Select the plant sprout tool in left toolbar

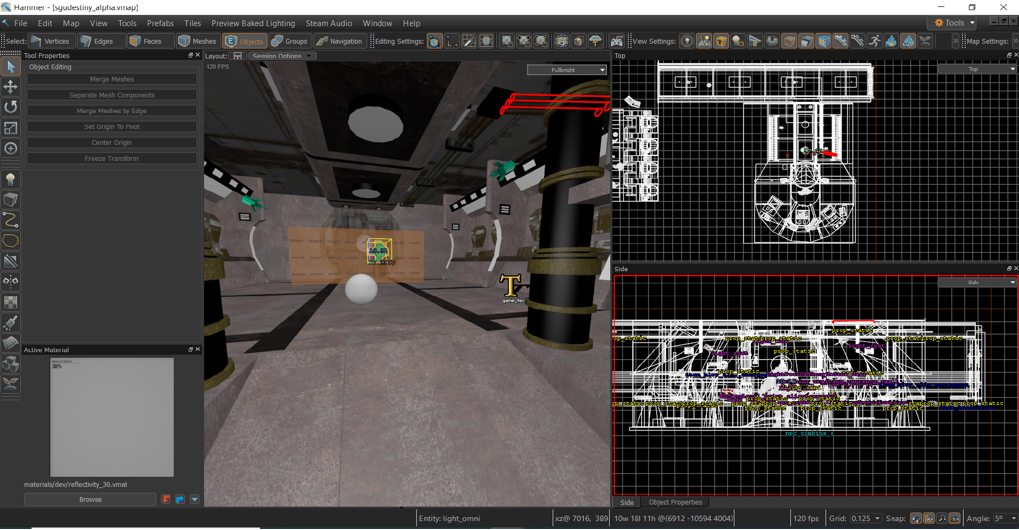(10, 384)
